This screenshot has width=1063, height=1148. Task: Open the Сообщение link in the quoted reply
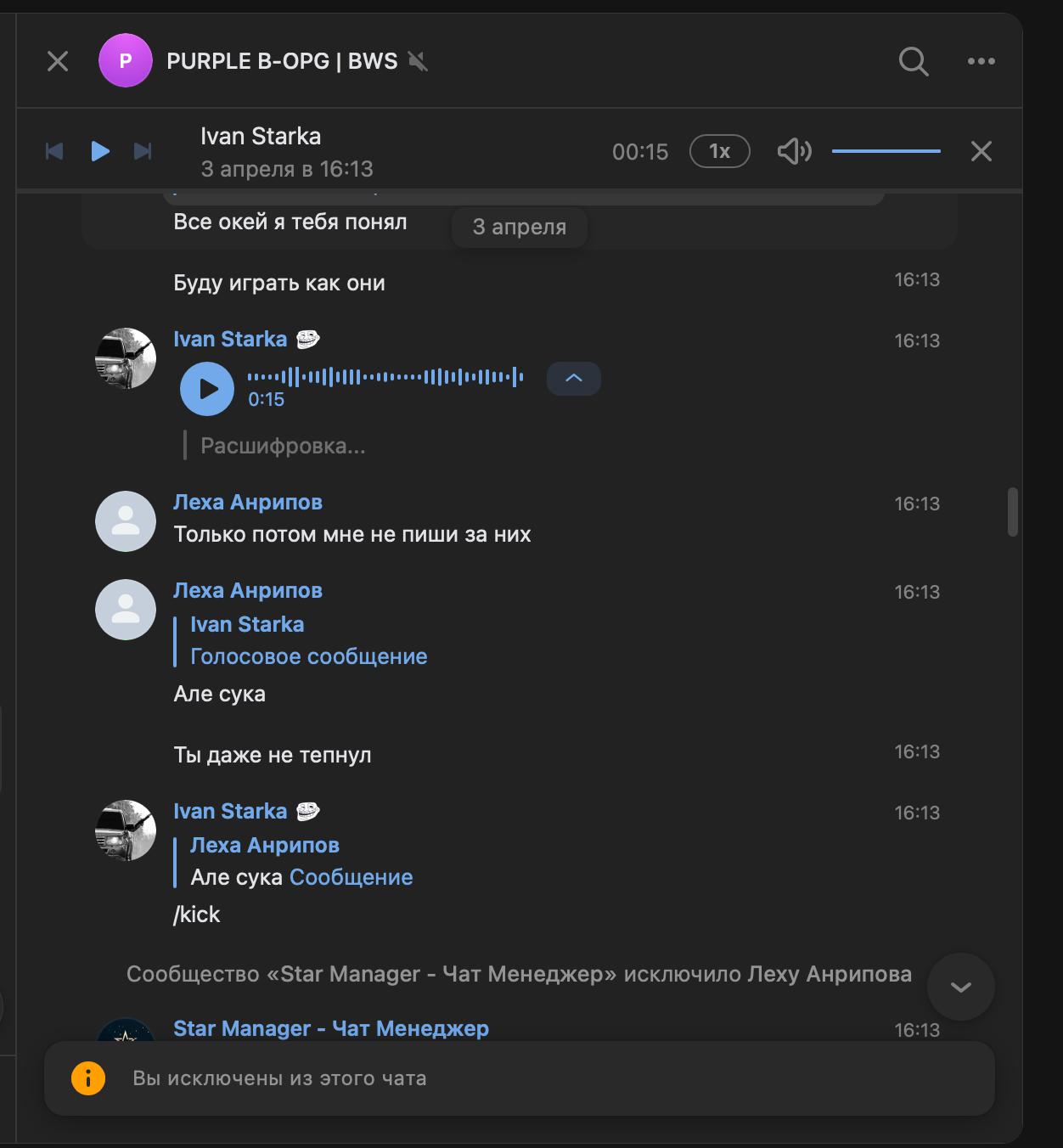[351, 877]
